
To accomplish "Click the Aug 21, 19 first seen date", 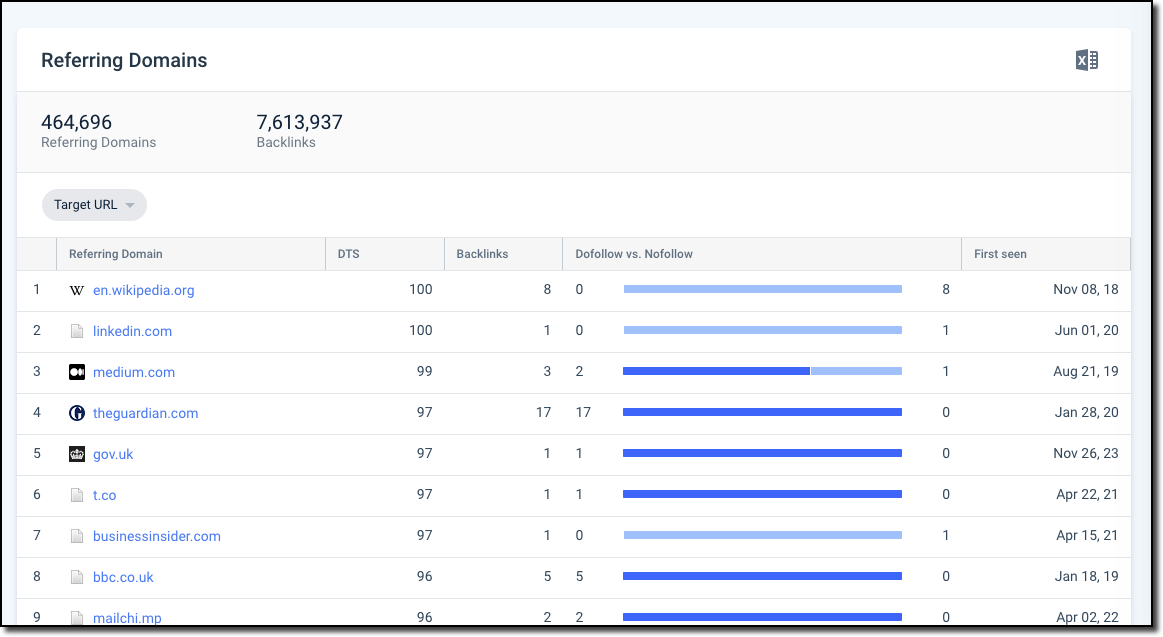I will point(1086,371).
